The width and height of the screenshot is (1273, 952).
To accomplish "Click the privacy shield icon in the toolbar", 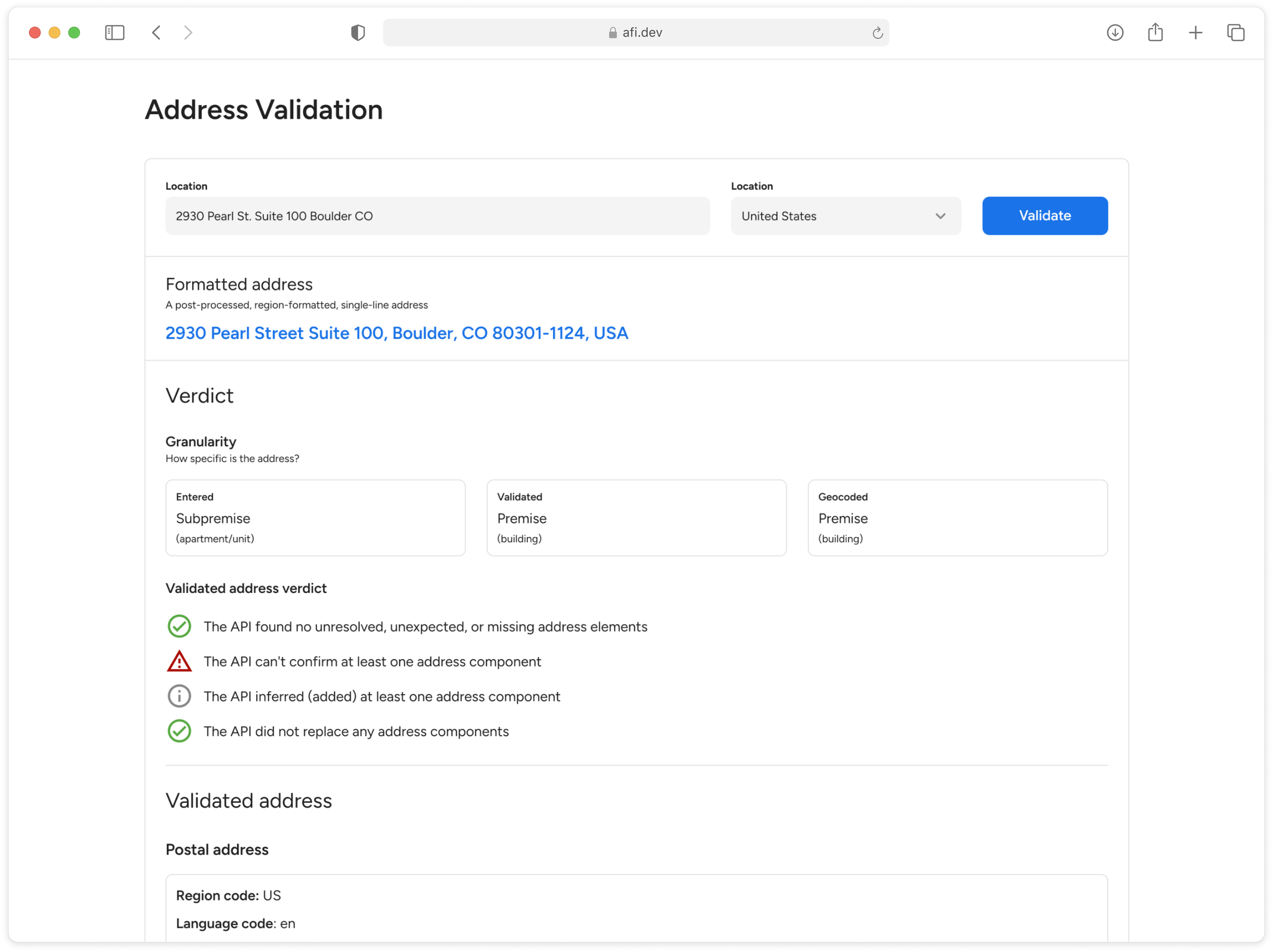I will (358, 32).
